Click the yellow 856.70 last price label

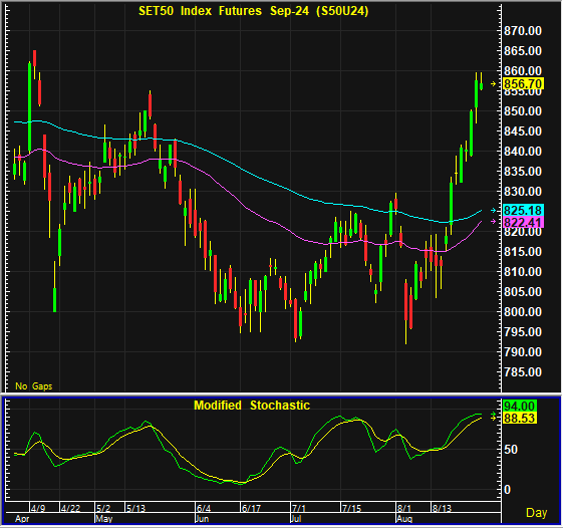pos(524,84)
